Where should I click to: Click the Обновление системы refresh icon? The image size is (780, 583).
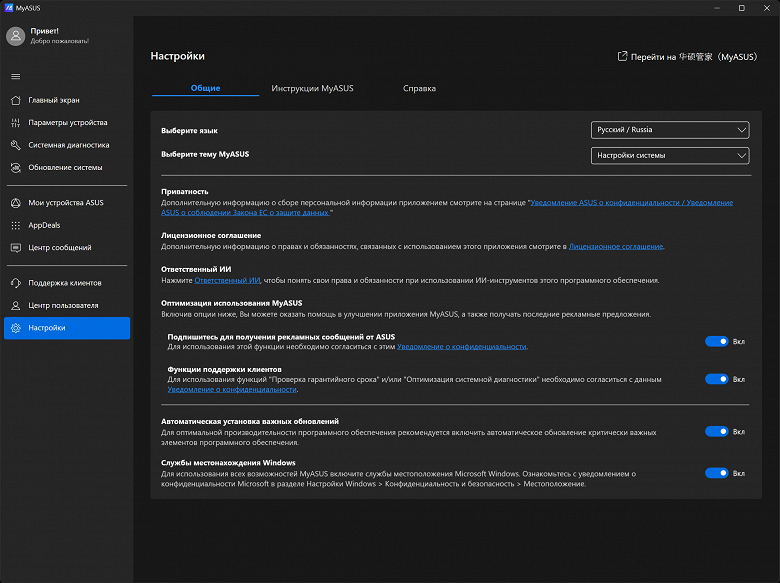(x=15, y=167)
